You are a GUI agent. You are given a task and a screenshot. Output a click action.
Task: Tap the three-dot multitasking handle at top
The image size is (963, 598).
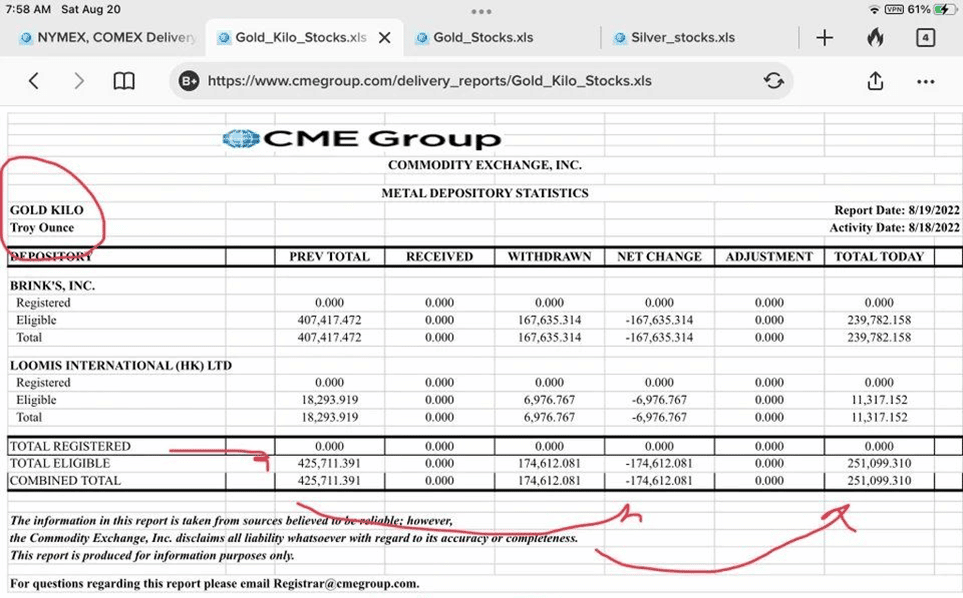coord(481,12)
